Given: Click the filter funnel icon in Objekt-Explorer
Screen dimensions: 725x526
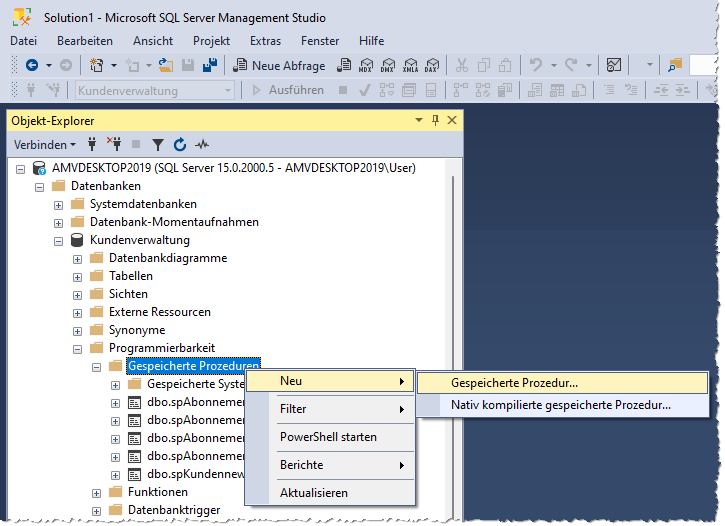Looking at the screenshot, I should (x=157, y=144).
